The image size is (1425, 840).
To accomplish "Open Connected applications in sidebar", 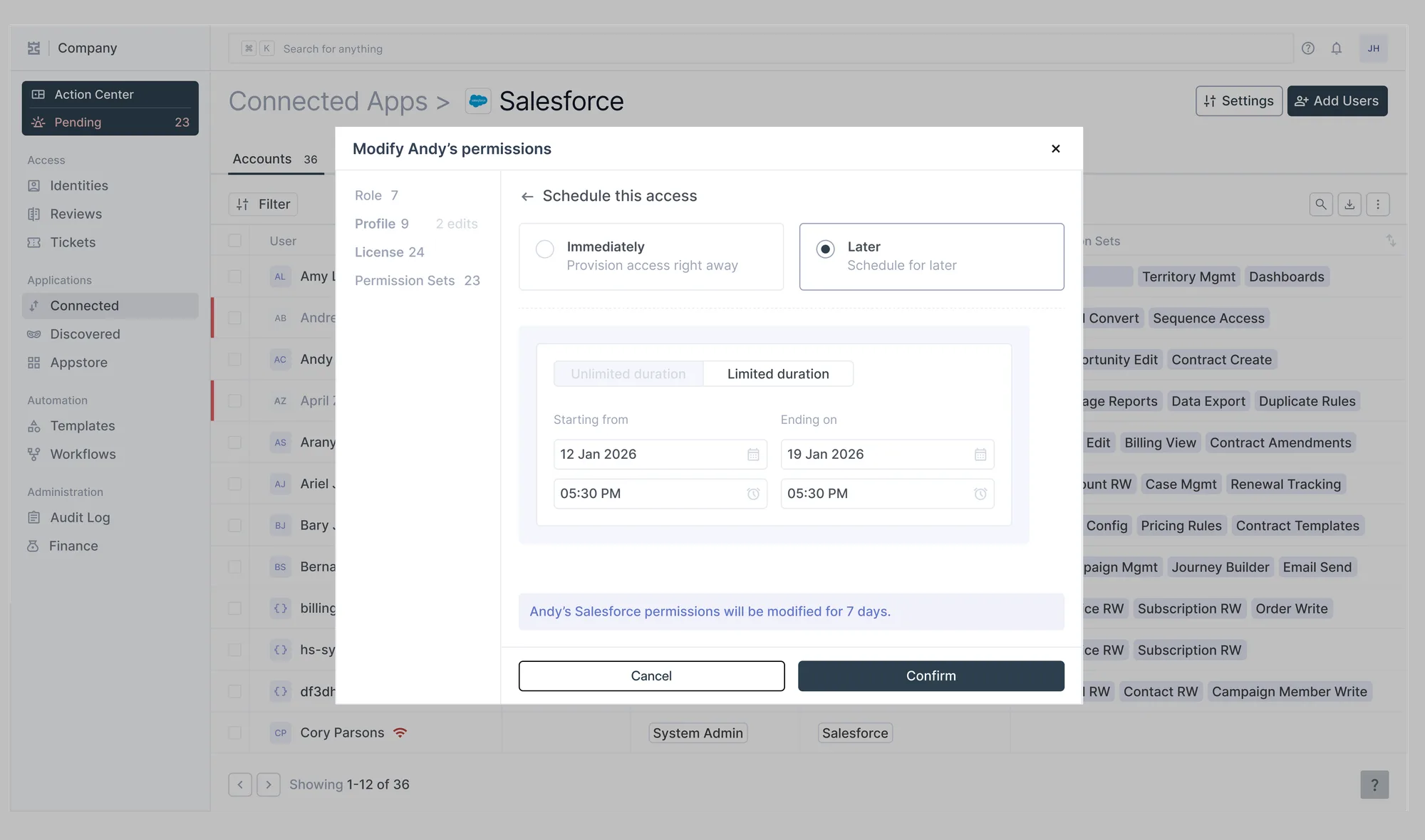I will [x=110, y=306].
